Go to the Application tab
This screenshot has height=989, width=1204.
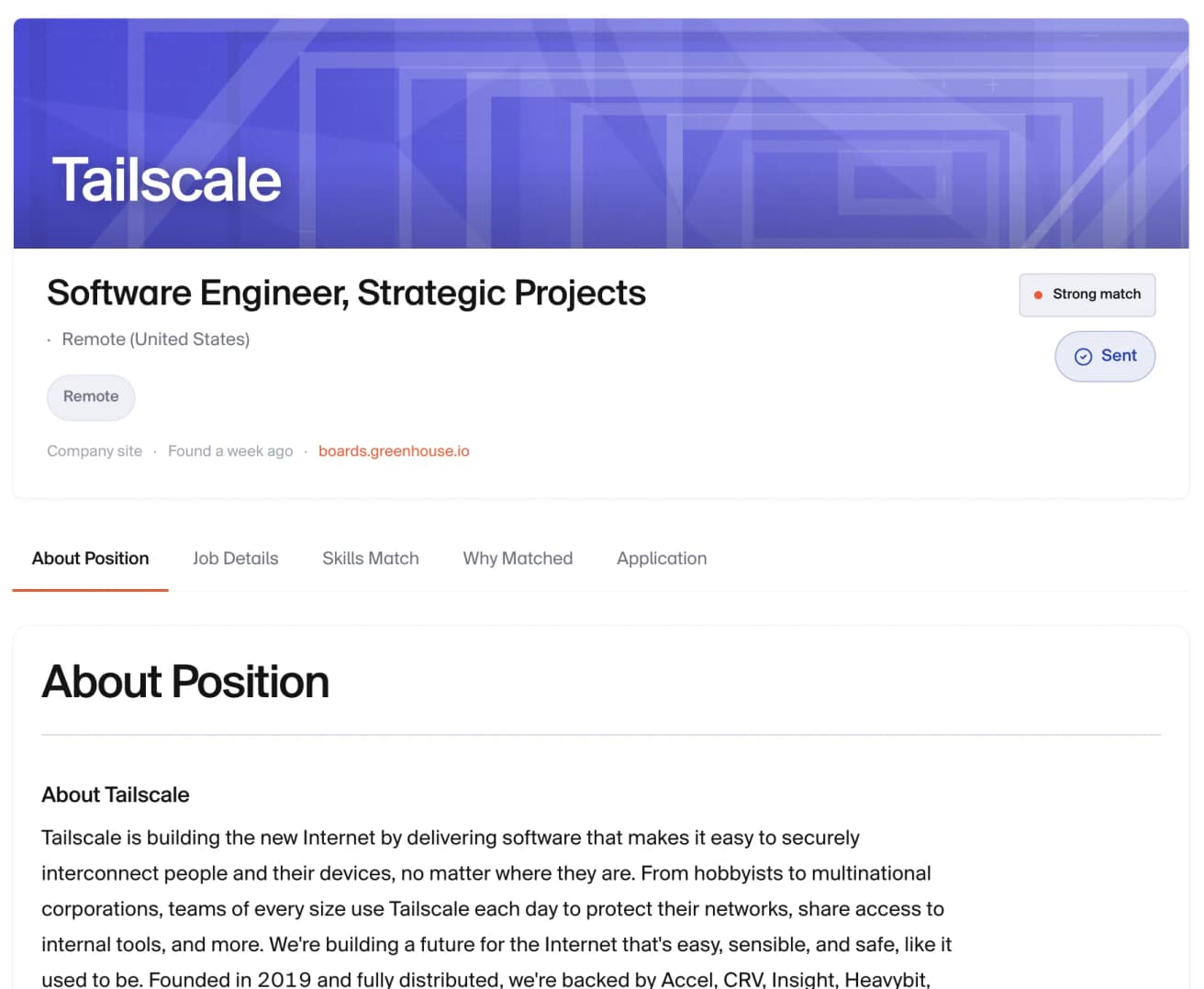(x=662, y=559)
